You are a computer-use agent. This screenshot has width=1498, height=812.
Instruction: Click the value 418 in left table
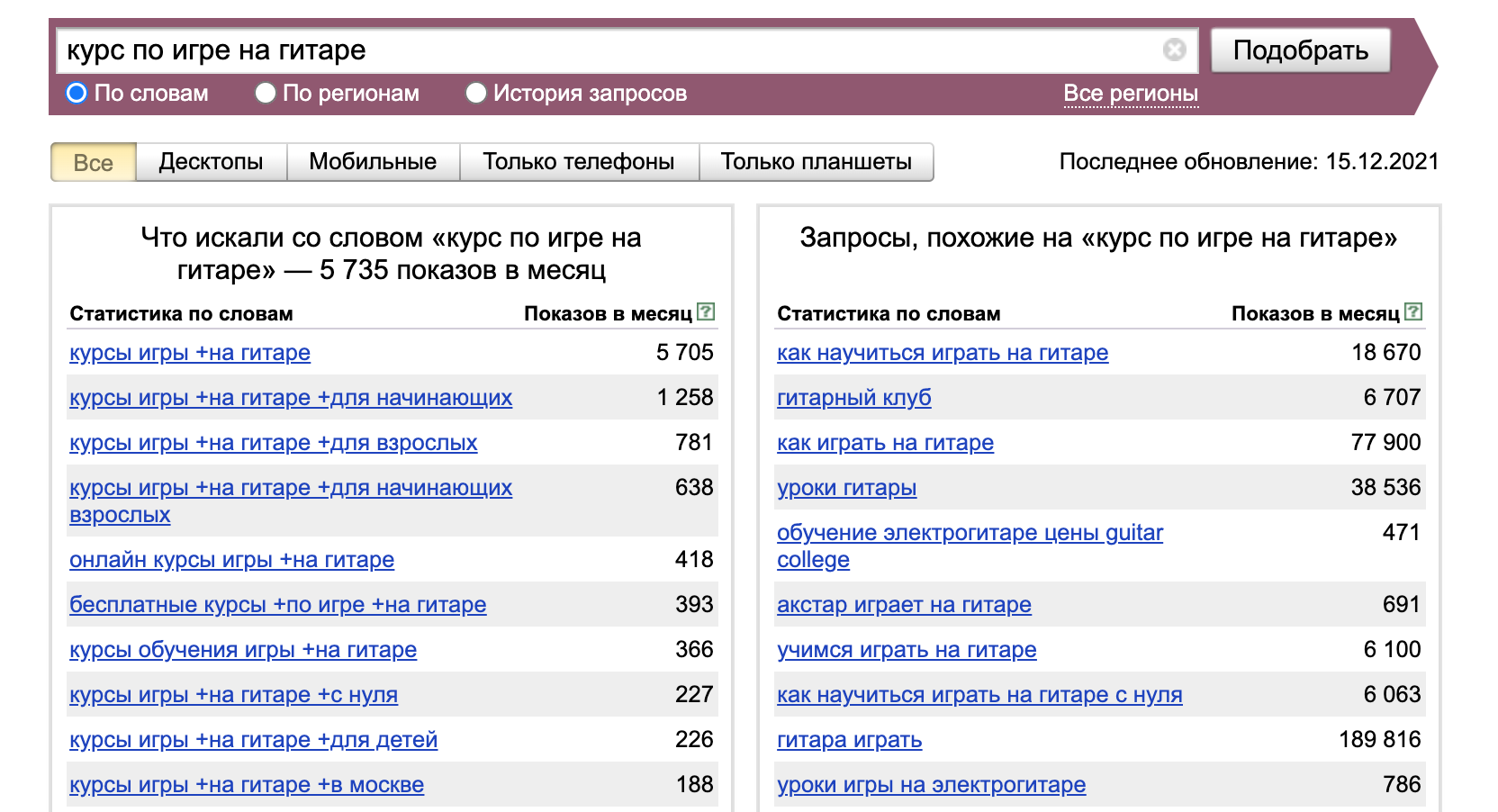click(694, 559)
